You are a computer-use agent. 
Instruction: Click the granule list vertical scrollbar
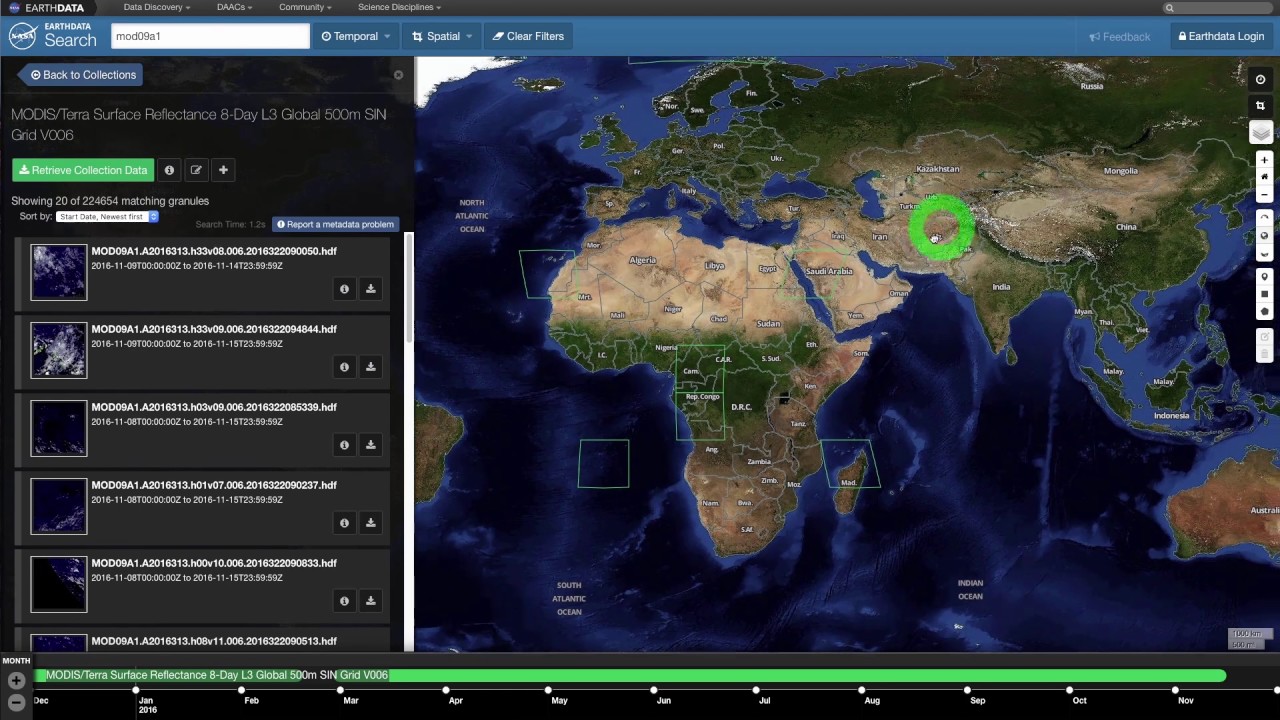[x=408, y=290]
